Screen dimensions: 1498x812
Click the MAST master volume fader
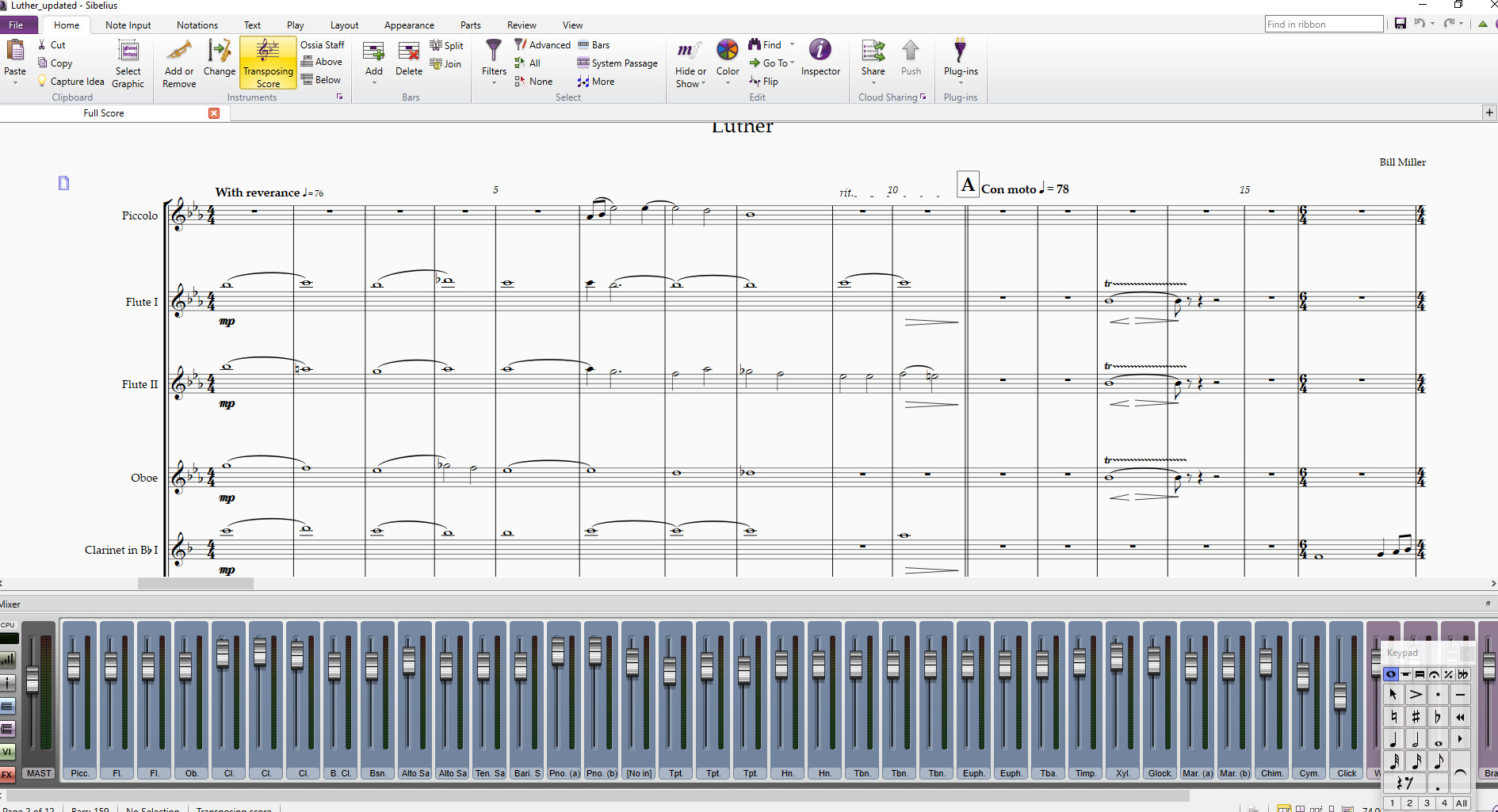(x=32, y=680)
